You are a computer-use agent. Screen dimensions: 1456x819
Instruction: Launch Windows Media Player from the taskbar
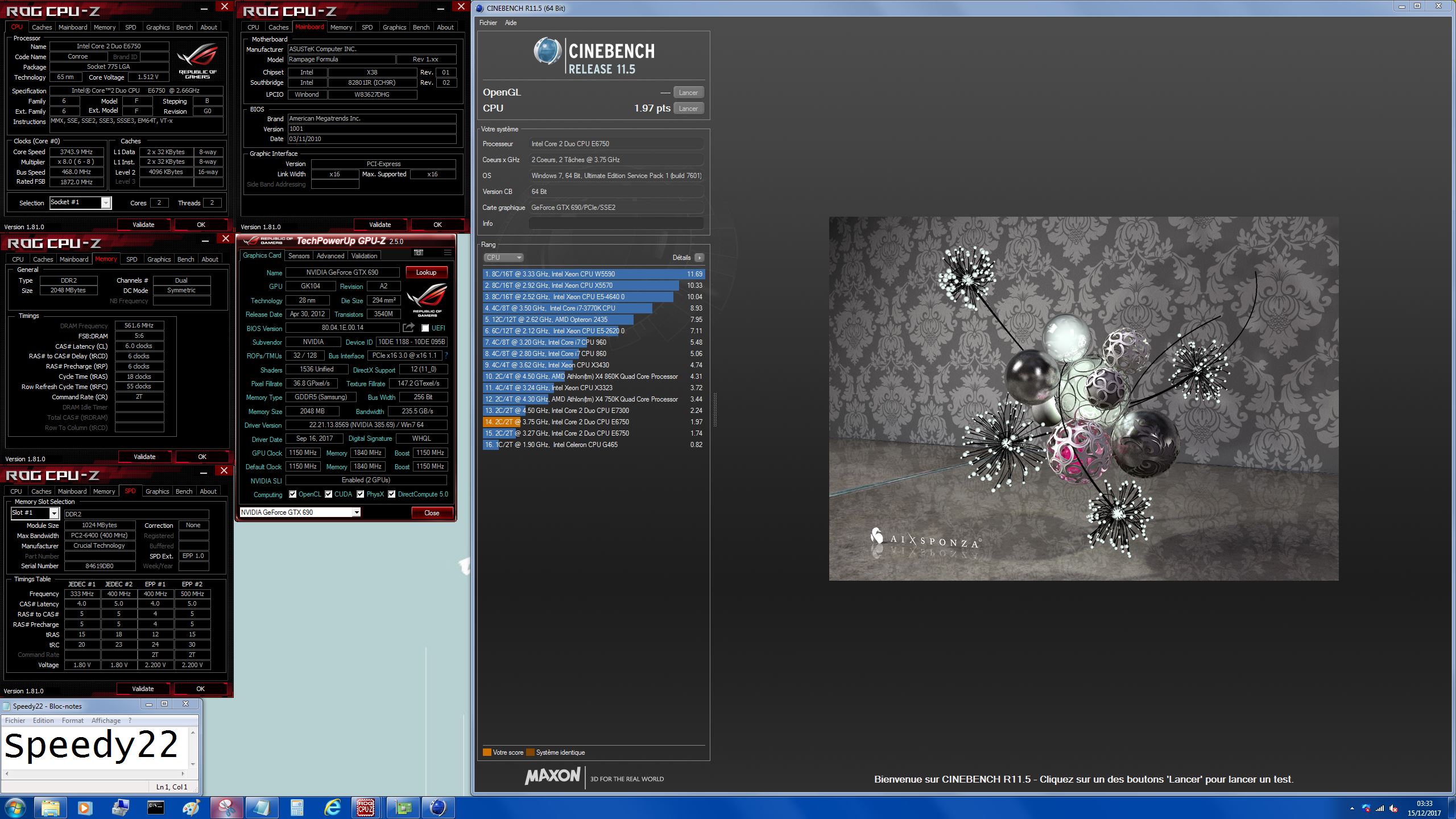pos(84,808)
